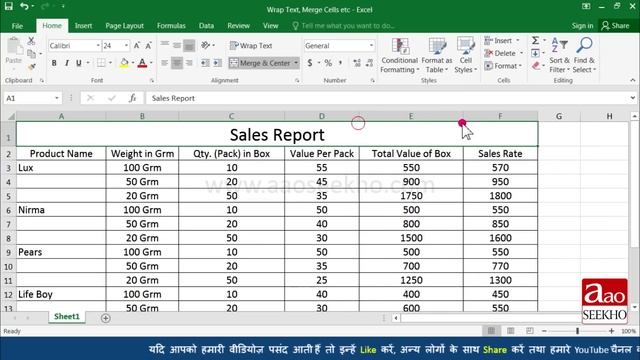The height and width of the screenshot is (360, 640).
Task: Open Cell Styles gallery
Action: click(x=466, y=55)
